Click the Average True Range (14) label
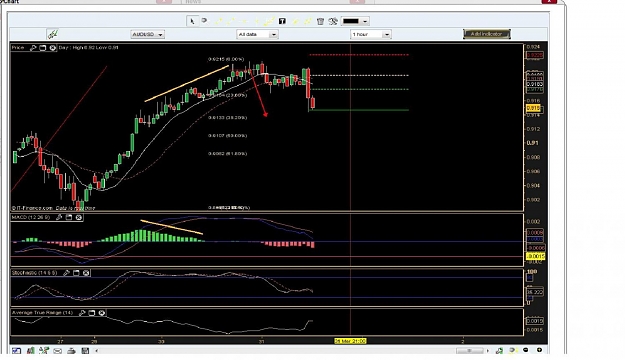The width and height of the screenshot is (625, 360). [42, 313]
